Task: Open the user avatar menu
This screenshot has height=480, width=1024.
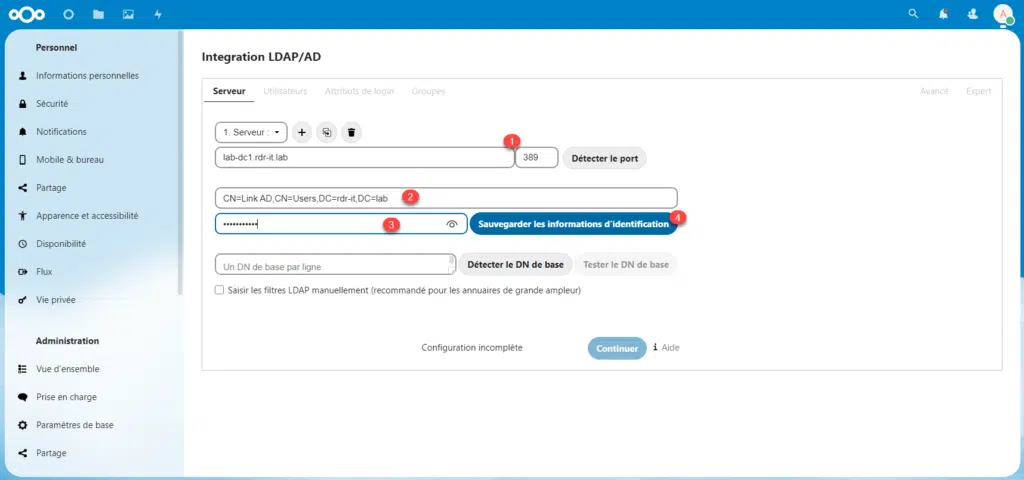Action: 1003,14
